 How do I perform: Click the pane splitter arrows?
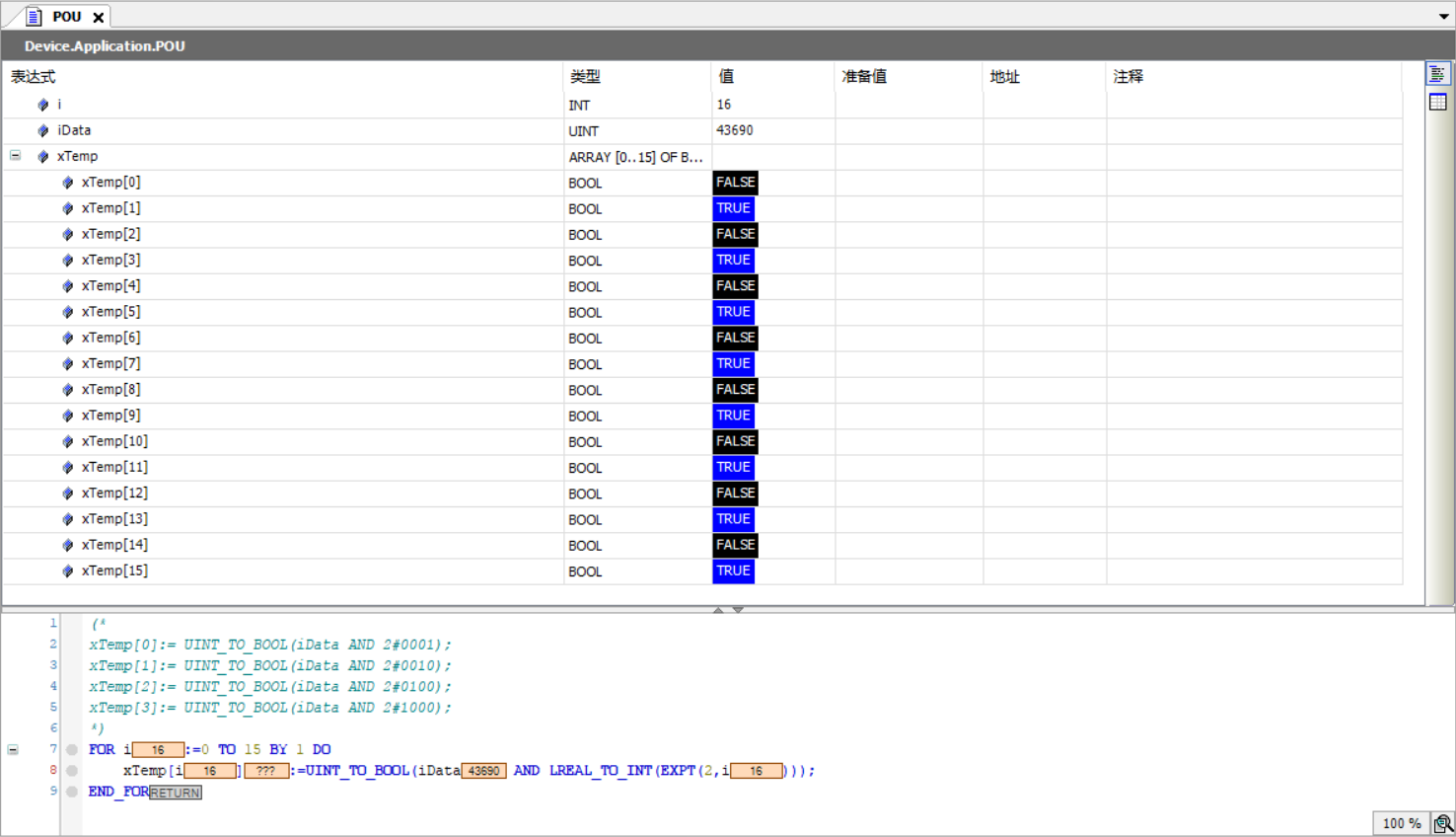tap(728, 610)
